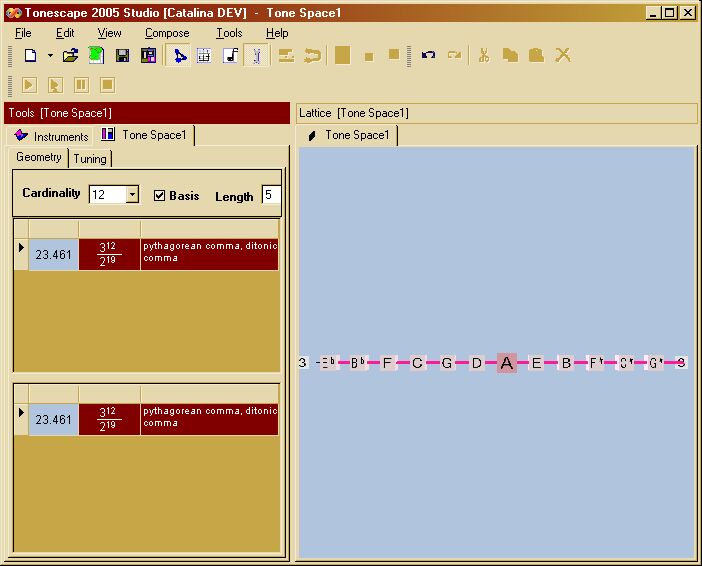
Task: Click the Stop playback button
Action: 107,85
